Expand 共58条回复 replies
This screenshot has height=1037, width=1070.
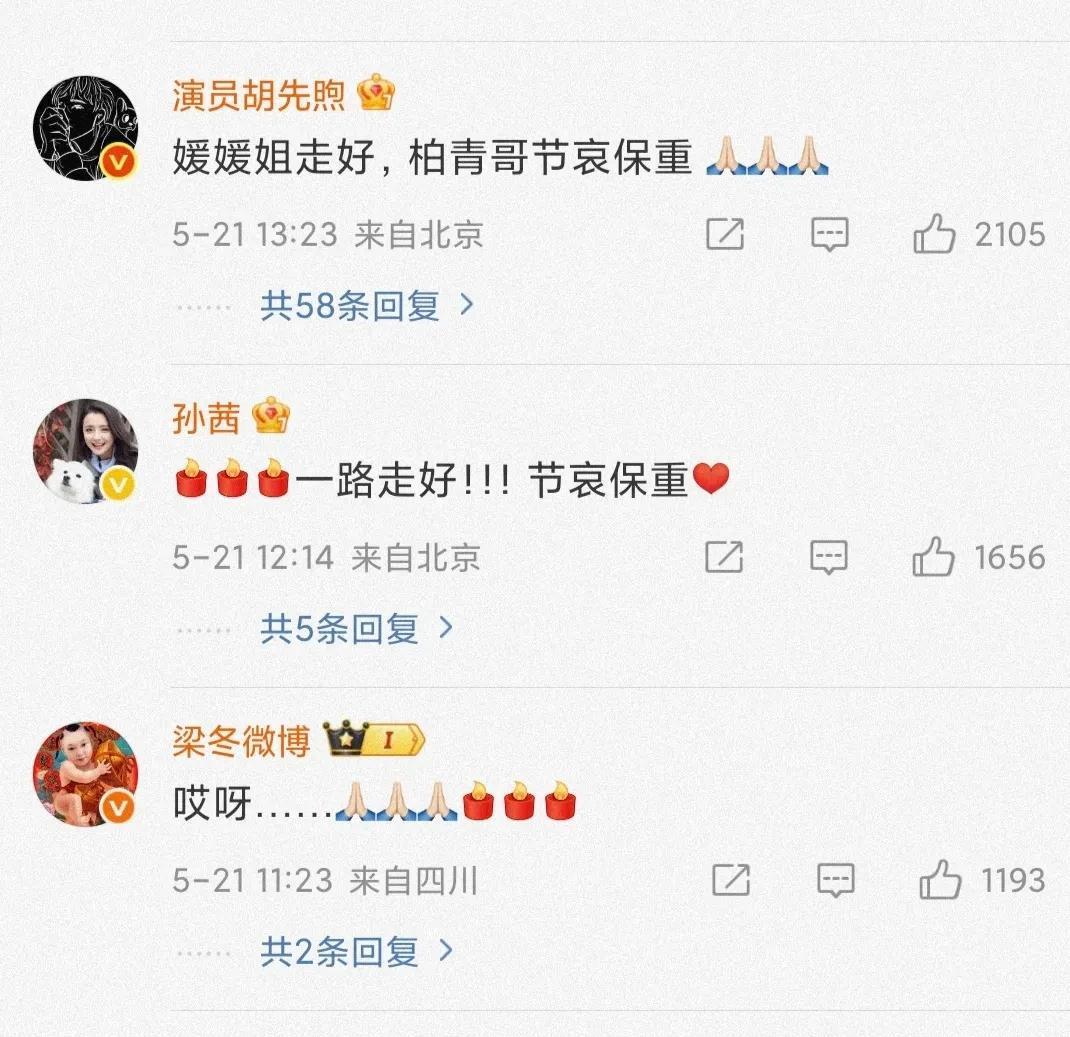[x=366, y=305]
